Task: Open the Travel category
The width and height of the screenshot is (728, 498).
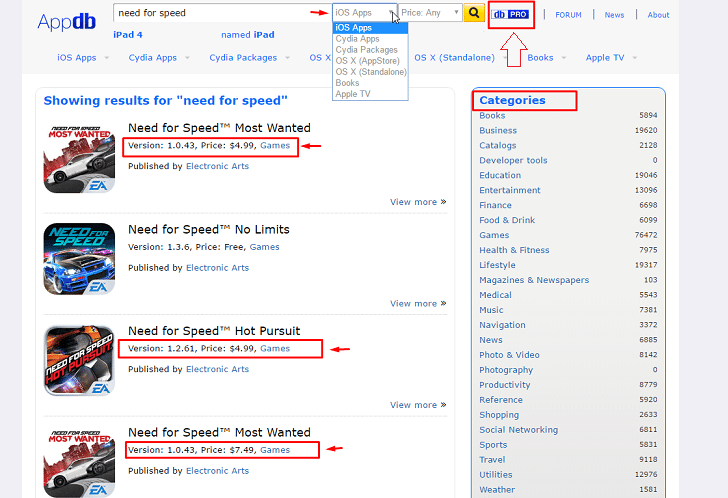Action: pos(492,459)
